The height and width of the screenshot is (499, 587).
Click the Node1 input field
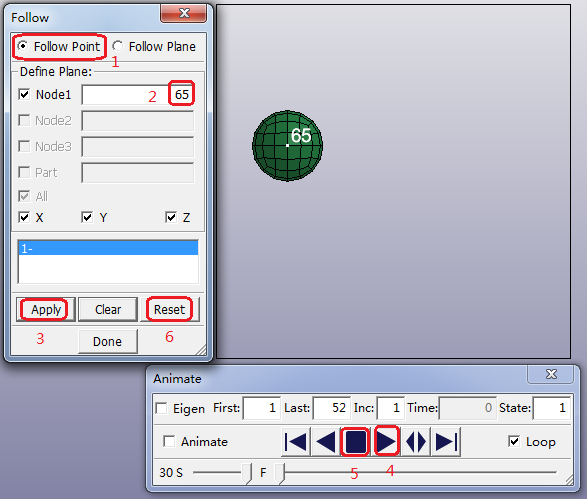138,94
